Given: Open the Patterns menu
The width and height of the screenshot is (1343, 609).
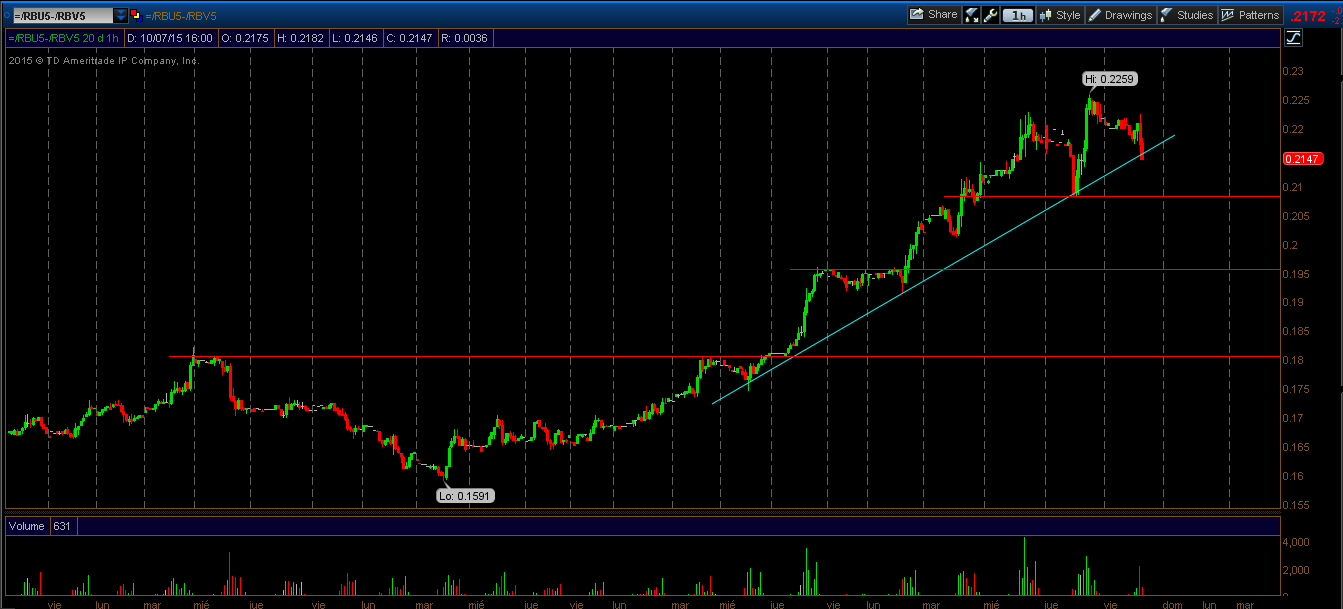Looking at the screenshot, I should pyautogui.click(x=1250, y=15).
